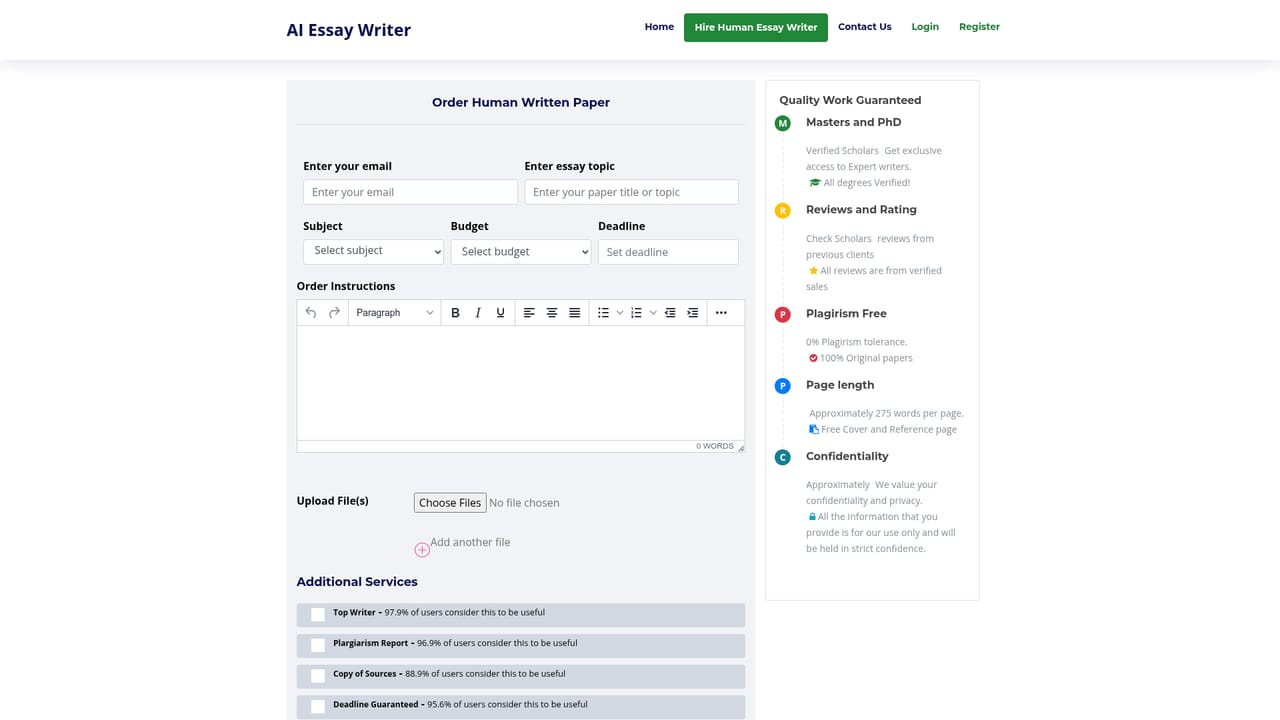Screen dimensions: 1280x720
Task: Open the Contact Us page
Action: tap(865, 27)
